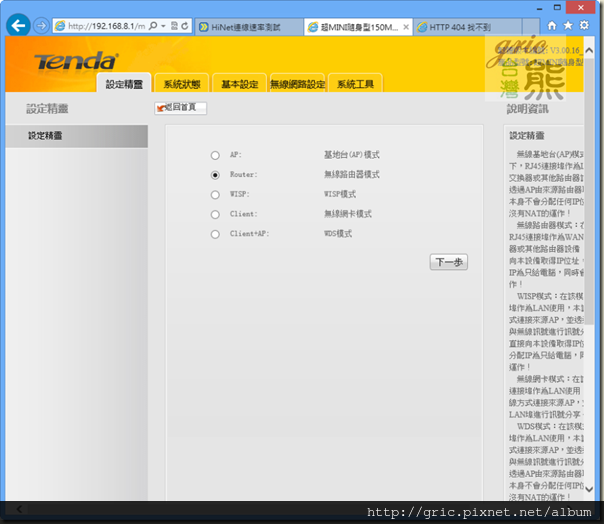Click the vertical scrollbar up arrow
Viewport: 604px width, 524px height.
point(589,50)
